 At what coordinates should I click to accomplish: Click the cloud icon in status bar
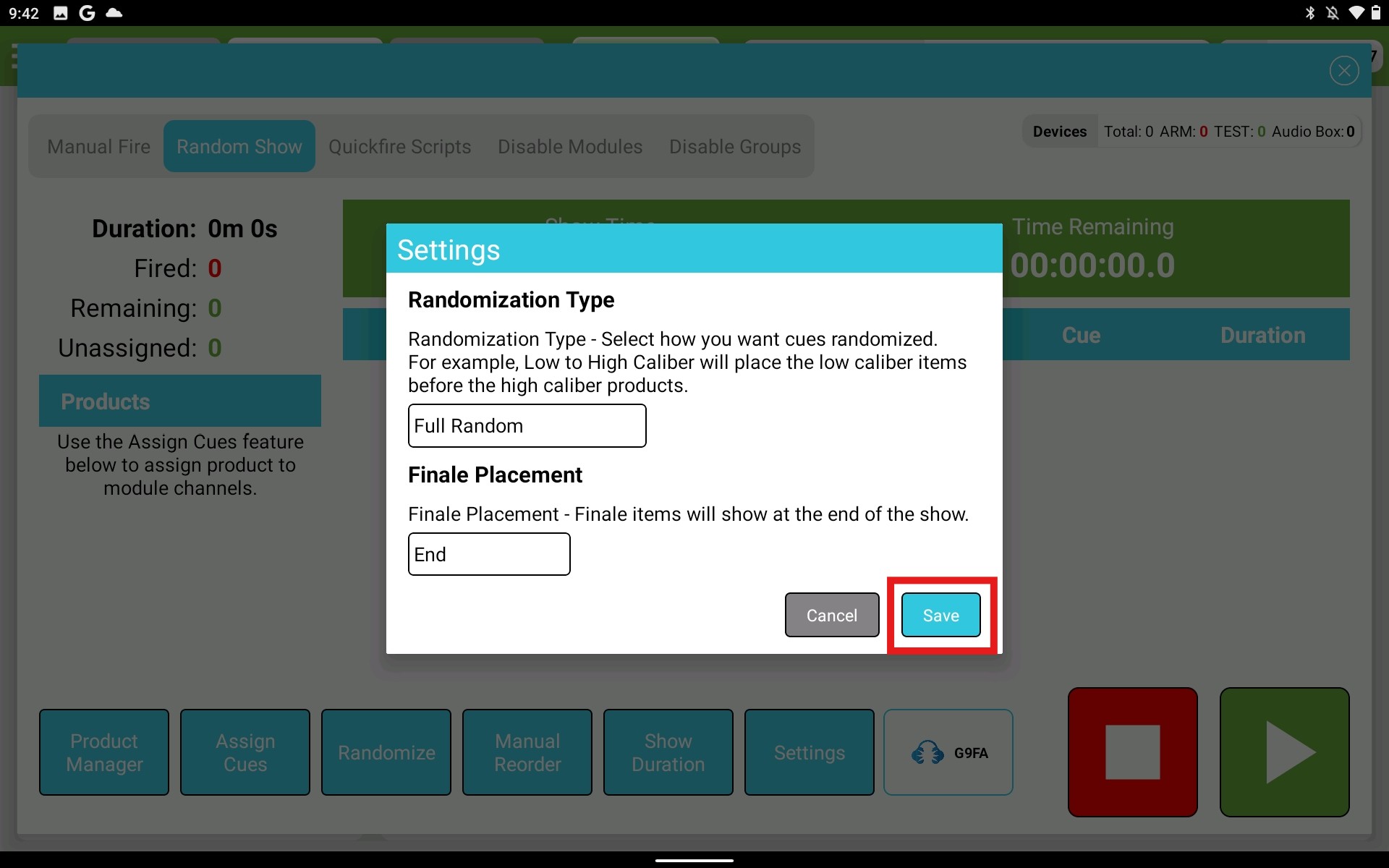pos(114,12)
